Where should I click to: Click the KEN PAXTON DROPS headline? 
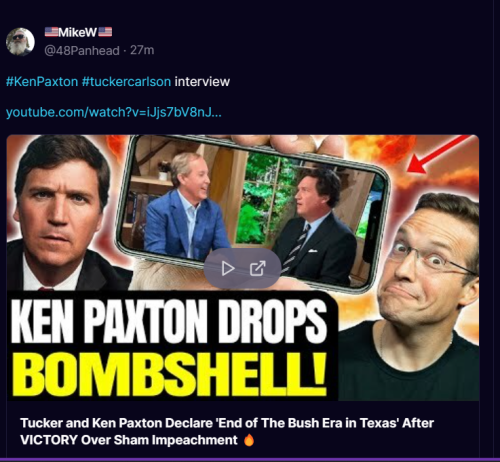tap(169, 321)
